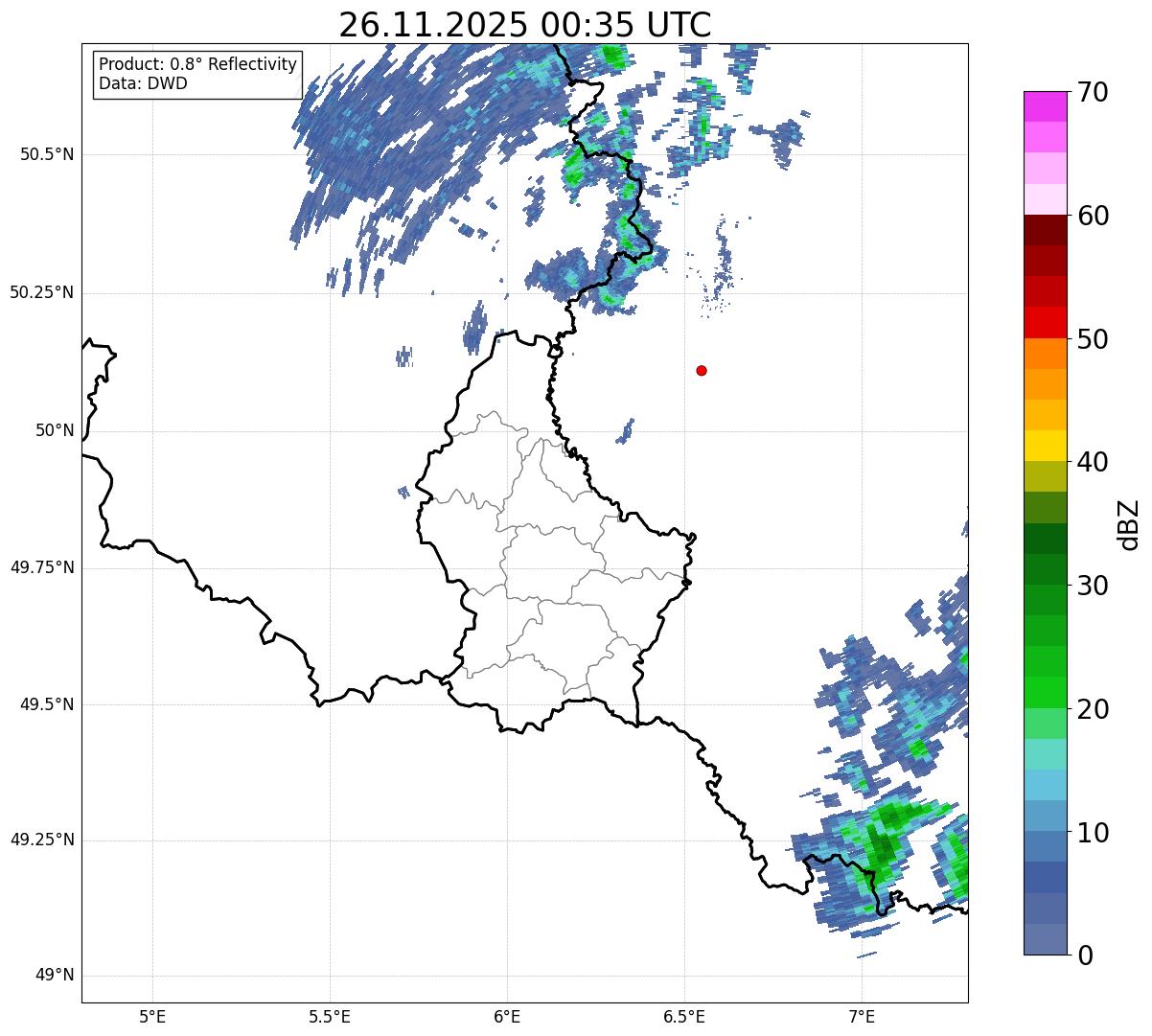Click the 'dBZ' colorbar axis label
This screenshot has width=1152, height=1036.
[x=1128, y=524]
